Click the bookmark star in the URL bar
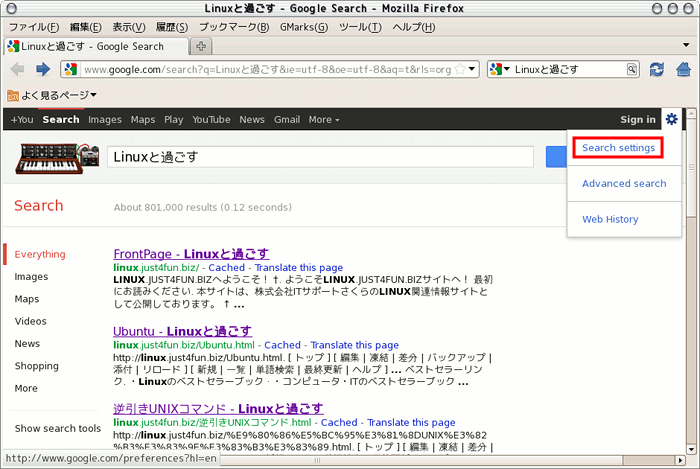This screenshot has width=700, height=469. click(460, 69)
